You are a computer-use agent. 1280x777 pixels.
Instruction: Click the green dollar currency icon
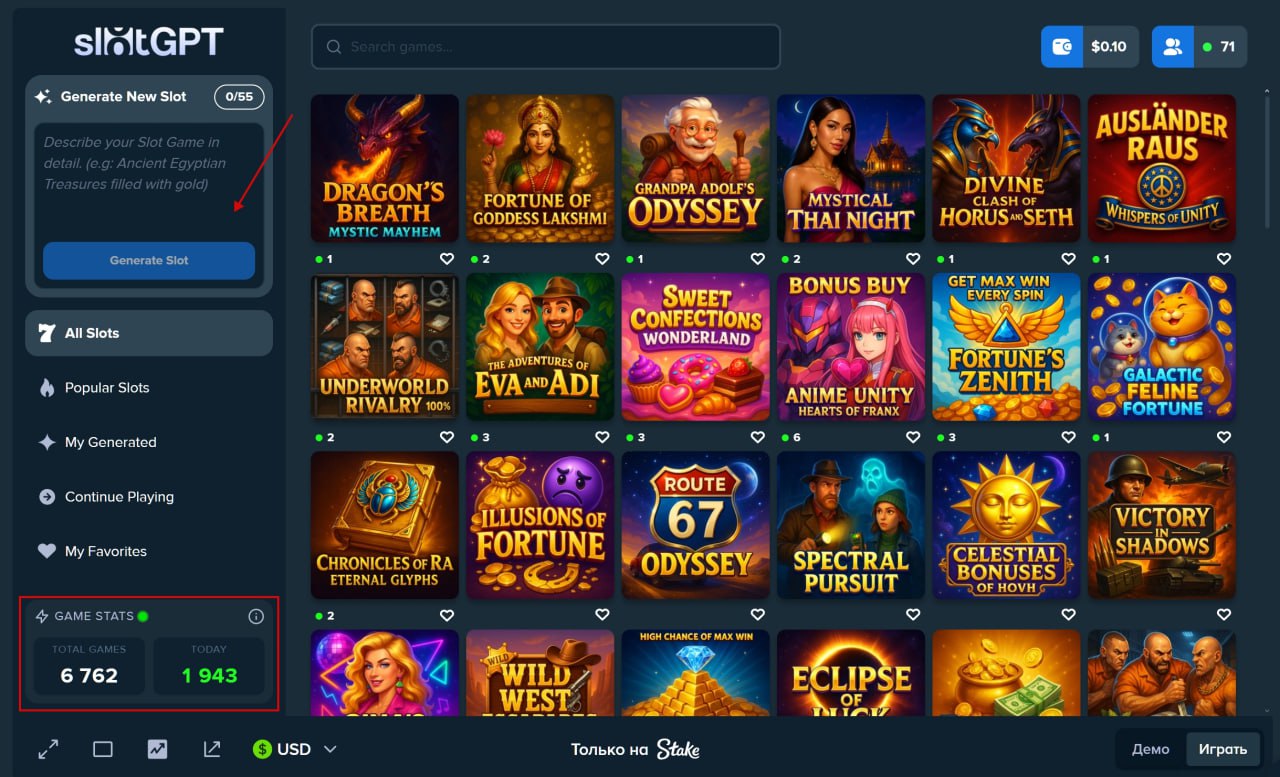tap(262, 749)
